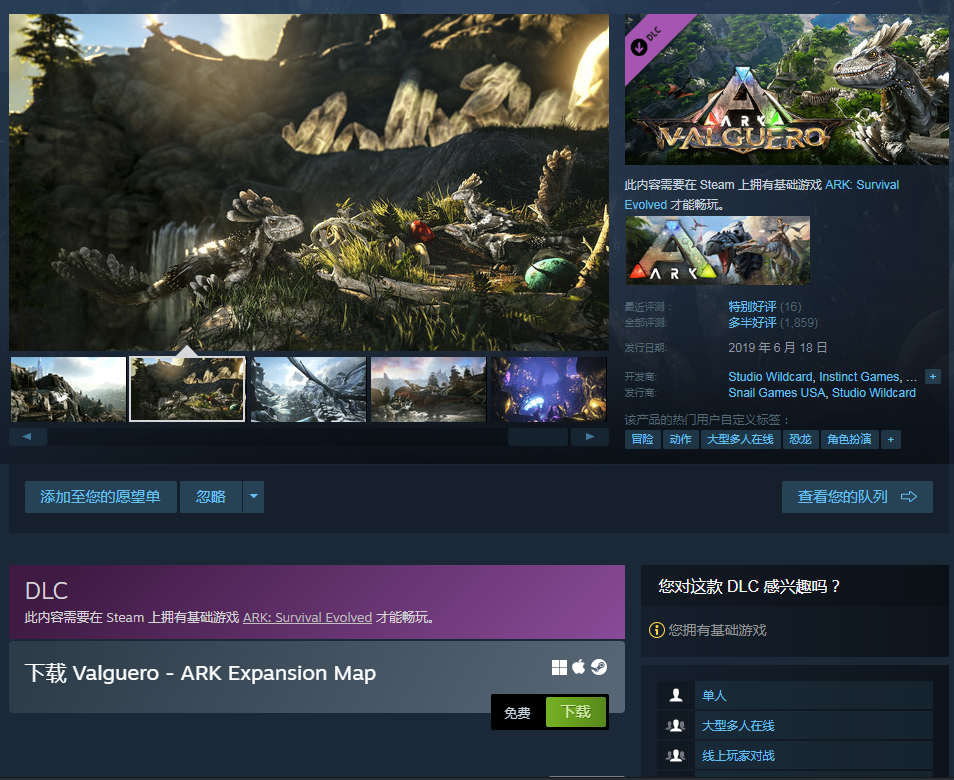Expand the developer list plus button
The height and width of the screenshot is (780, 954).
click(933, 377)
